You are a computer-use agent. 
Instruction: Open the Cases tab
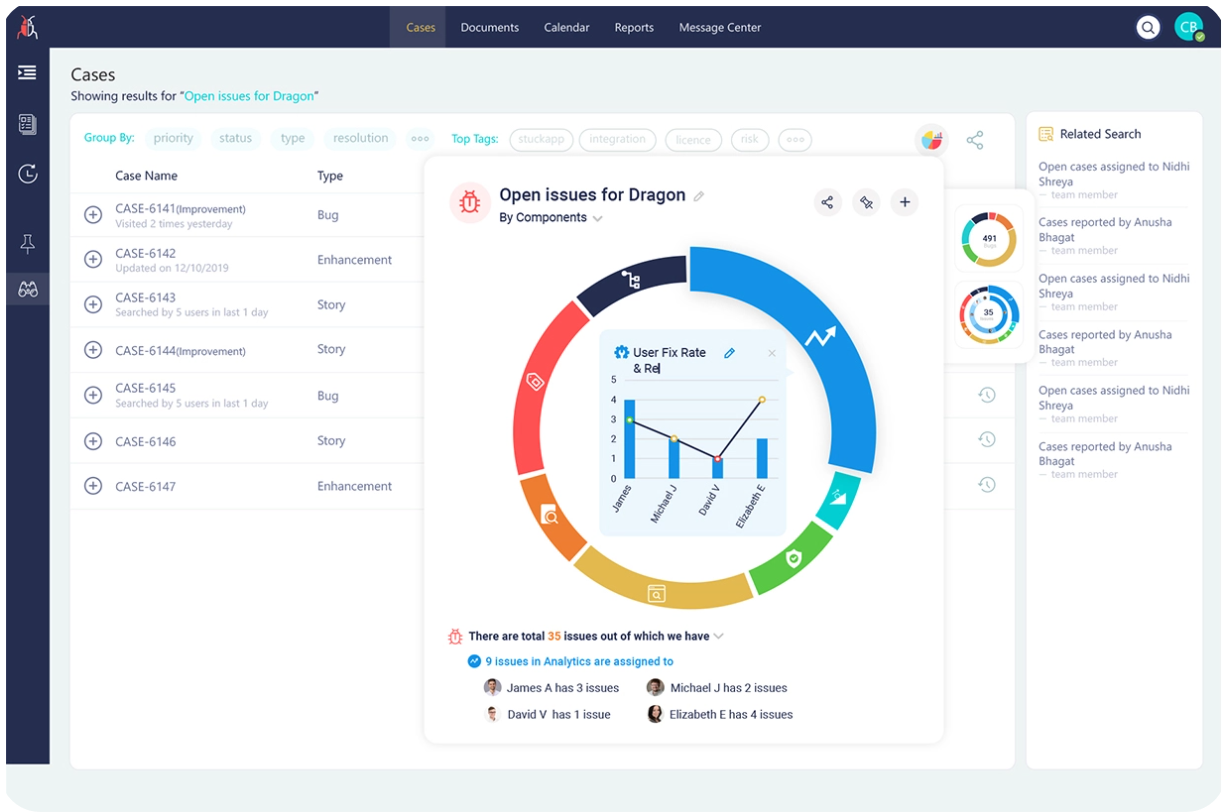420,28
